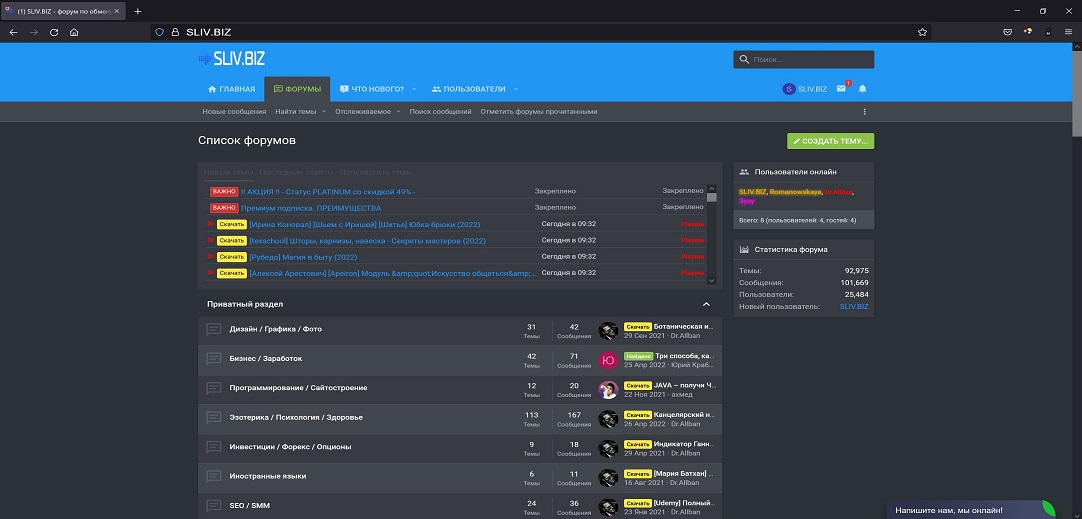This screenshot has width=1082, height=519.
Task: Expand the ЧТО НОВОГО? dropdown arrow
Action: click(x=415, y=89)
